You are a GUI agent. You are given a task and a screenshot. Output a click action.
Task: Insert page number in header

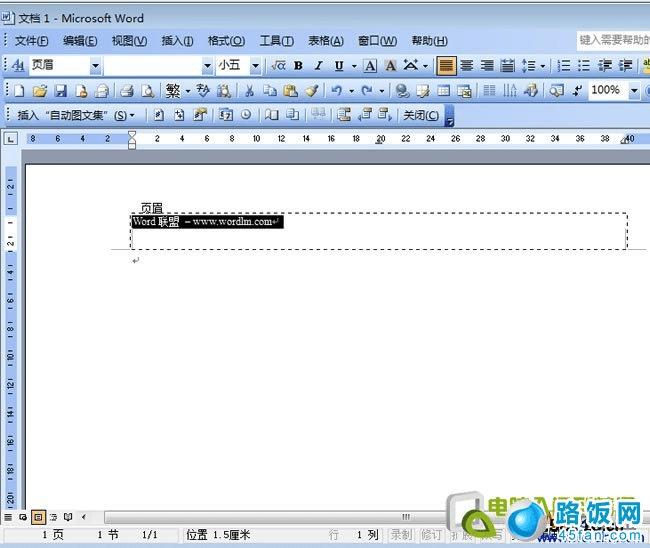[x=159, y=115]
